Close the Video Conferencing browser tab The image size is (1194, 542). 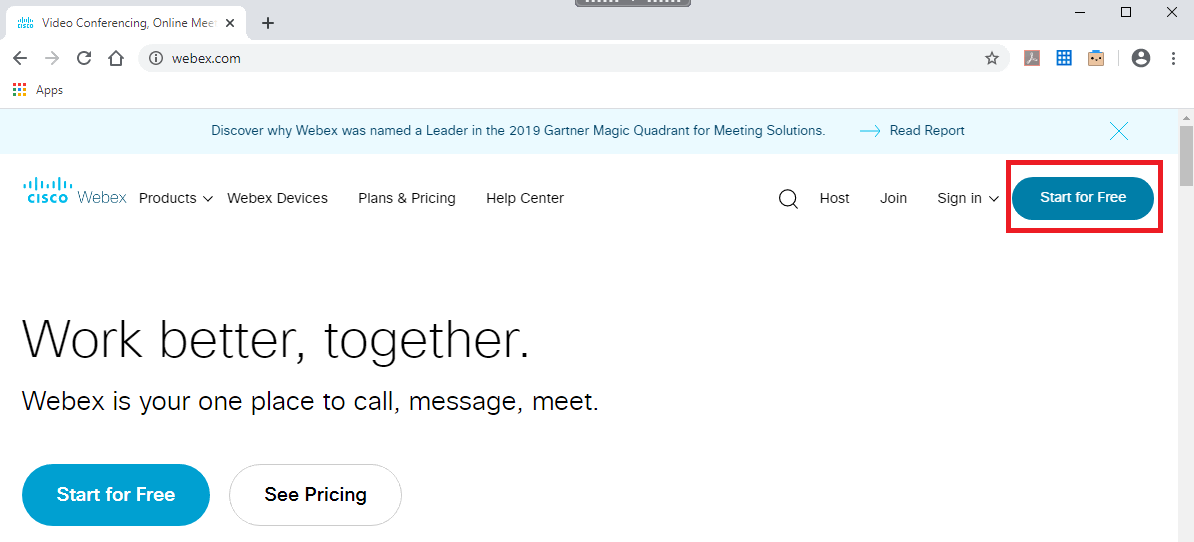pos(231,23)
